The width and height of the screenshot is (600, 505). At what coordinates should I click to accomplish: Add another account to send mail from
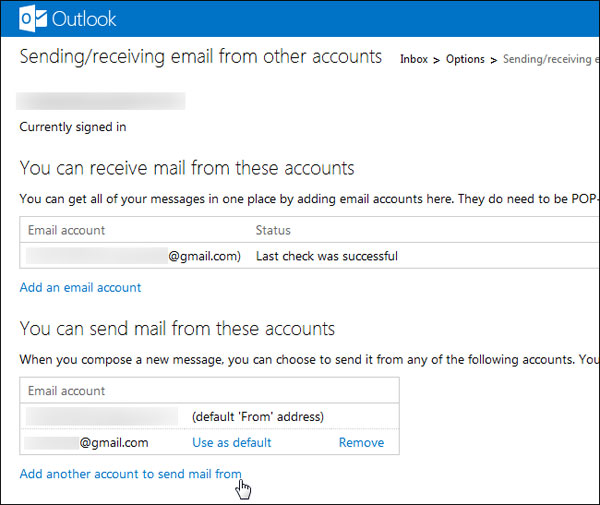[x=130, y=474]
